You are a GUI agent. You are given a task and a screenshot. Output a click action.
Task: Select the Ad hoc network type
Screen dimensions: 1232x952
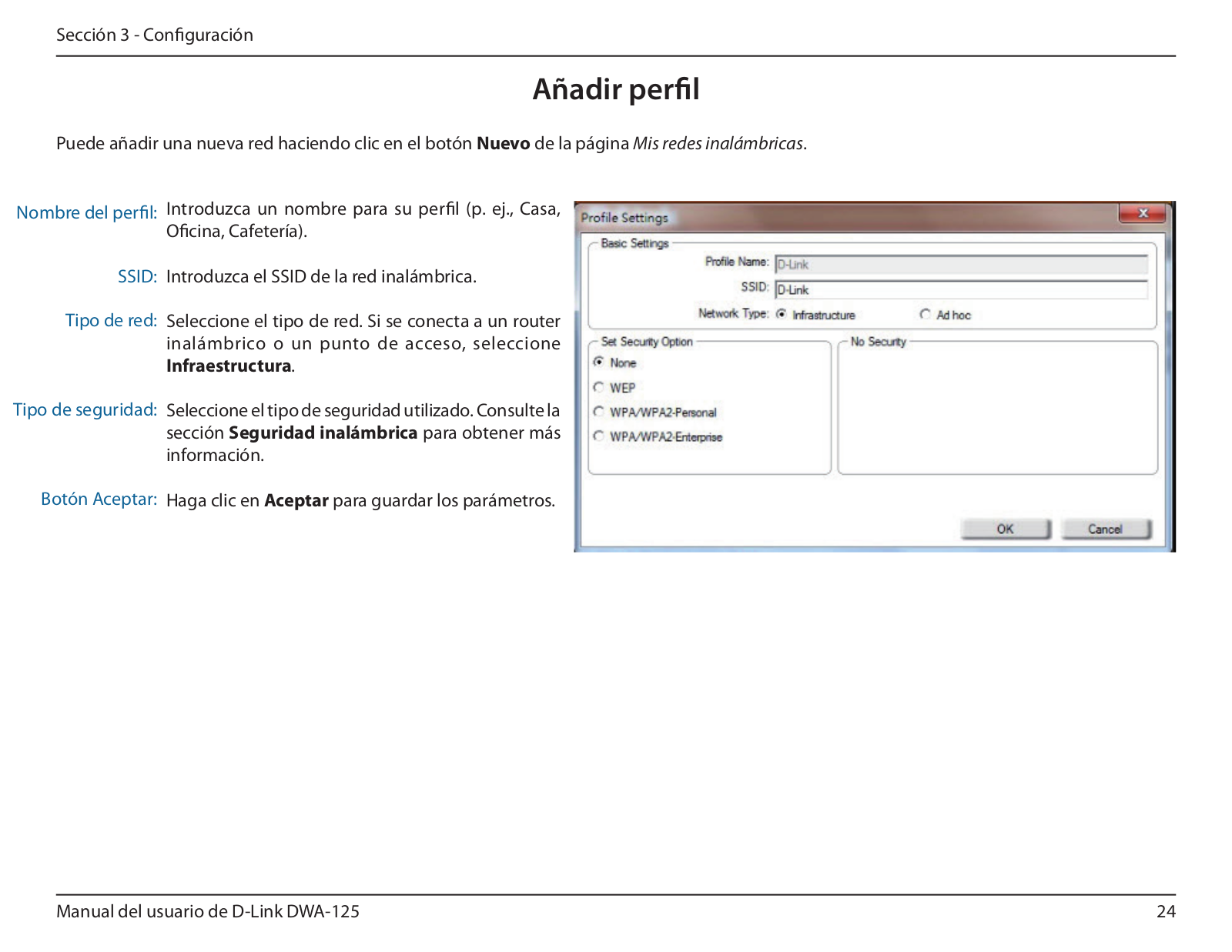coord(925,314)
